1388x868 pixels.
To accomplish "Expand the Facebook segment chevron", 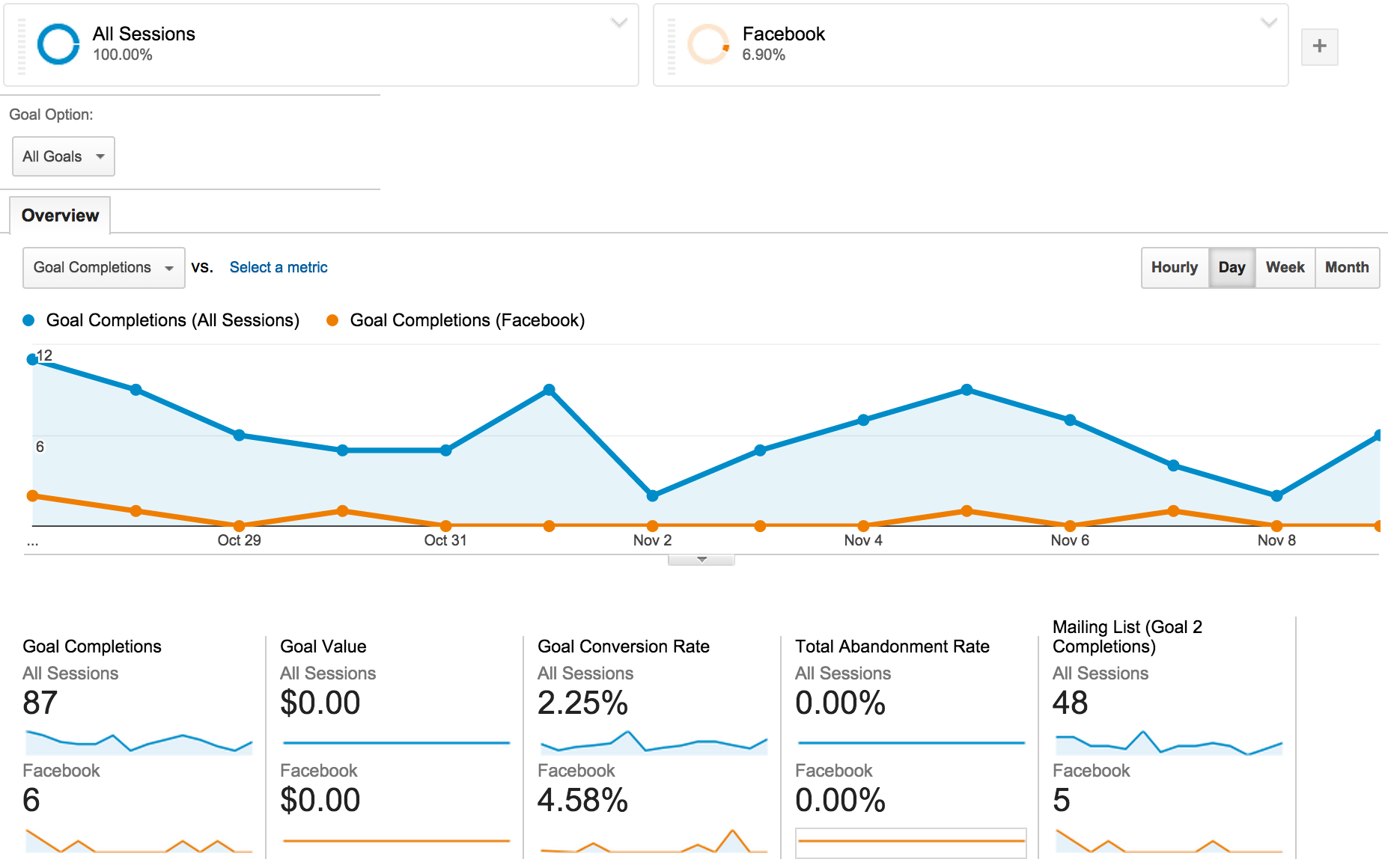I will pos(1267,23).
